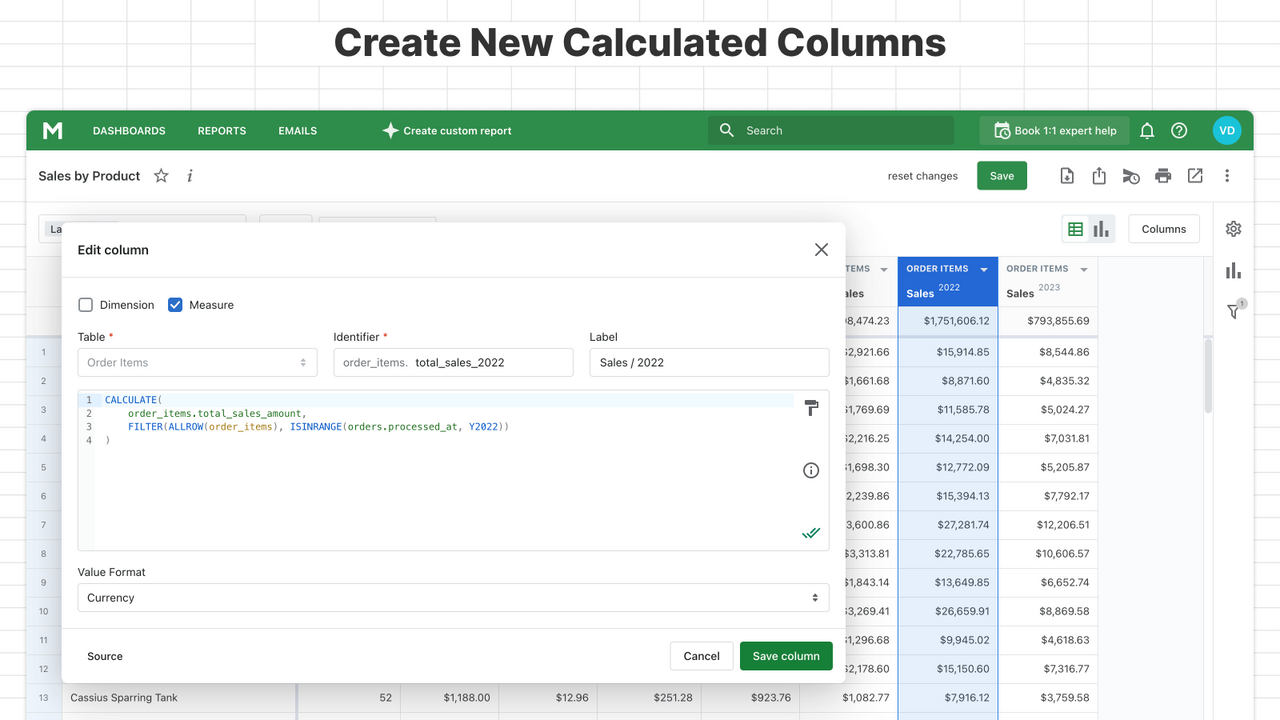
Task: Expand the ORDER ITEMS Sales 2022 column dropdown
Action: pos(983,268)
